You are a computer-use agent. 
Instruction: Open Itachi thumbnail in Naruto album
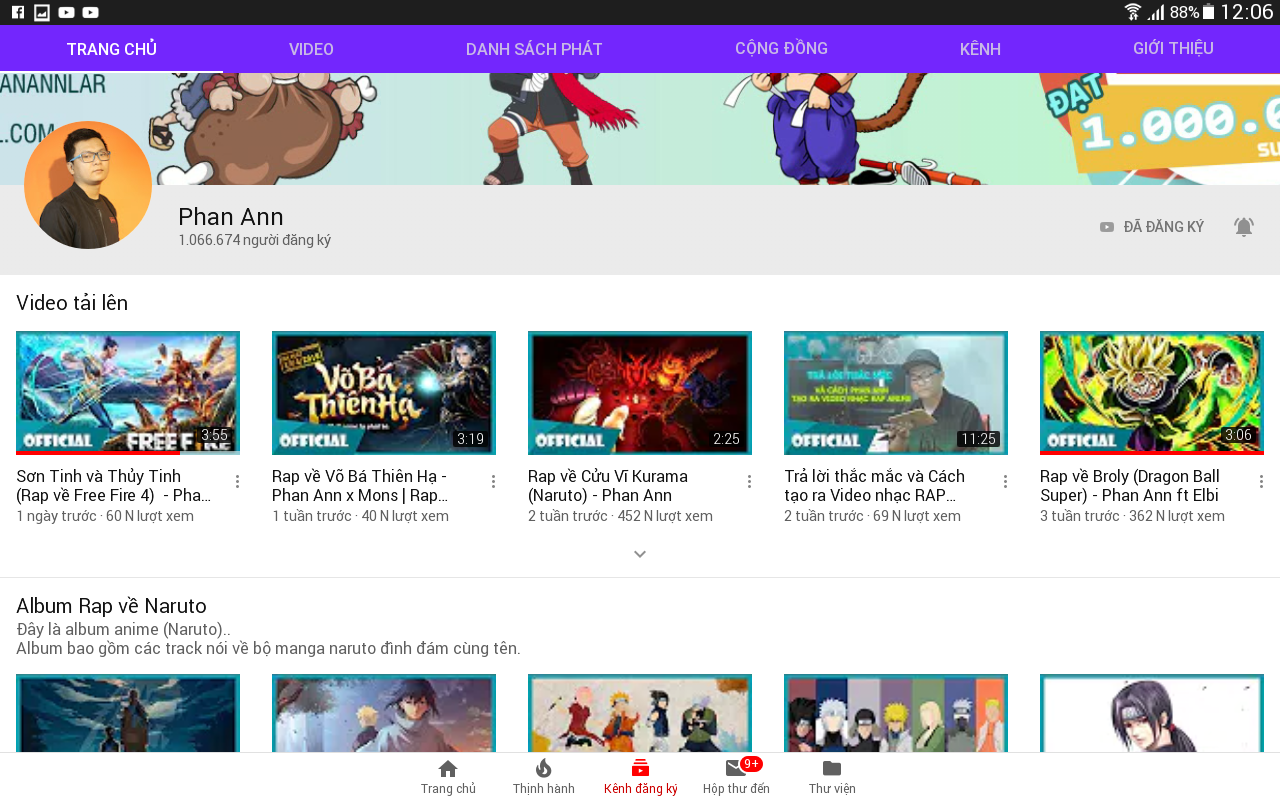[x=1152, y=713]
